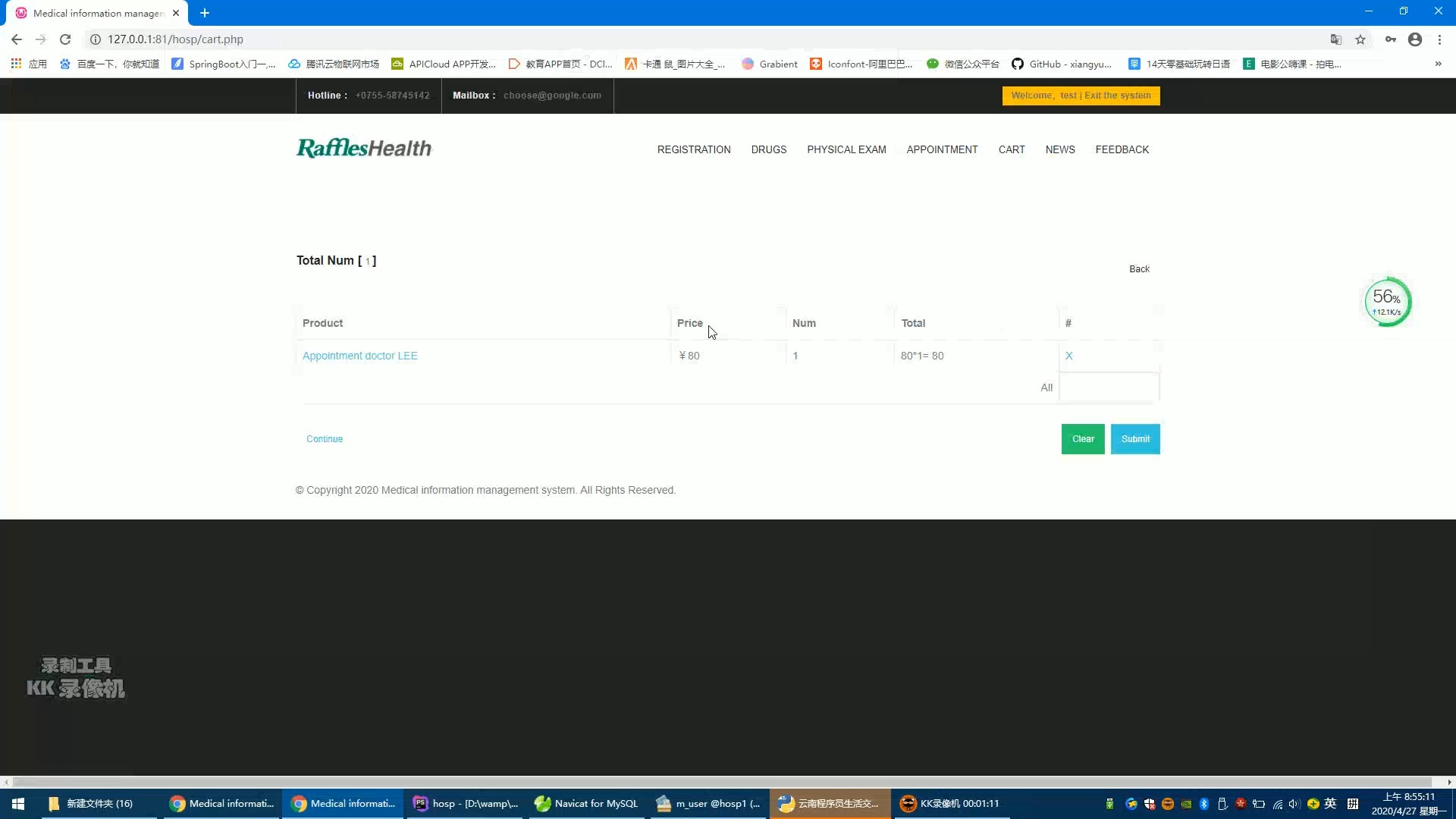
Task: Open a new browser tab
Action: tap(205, 13)
